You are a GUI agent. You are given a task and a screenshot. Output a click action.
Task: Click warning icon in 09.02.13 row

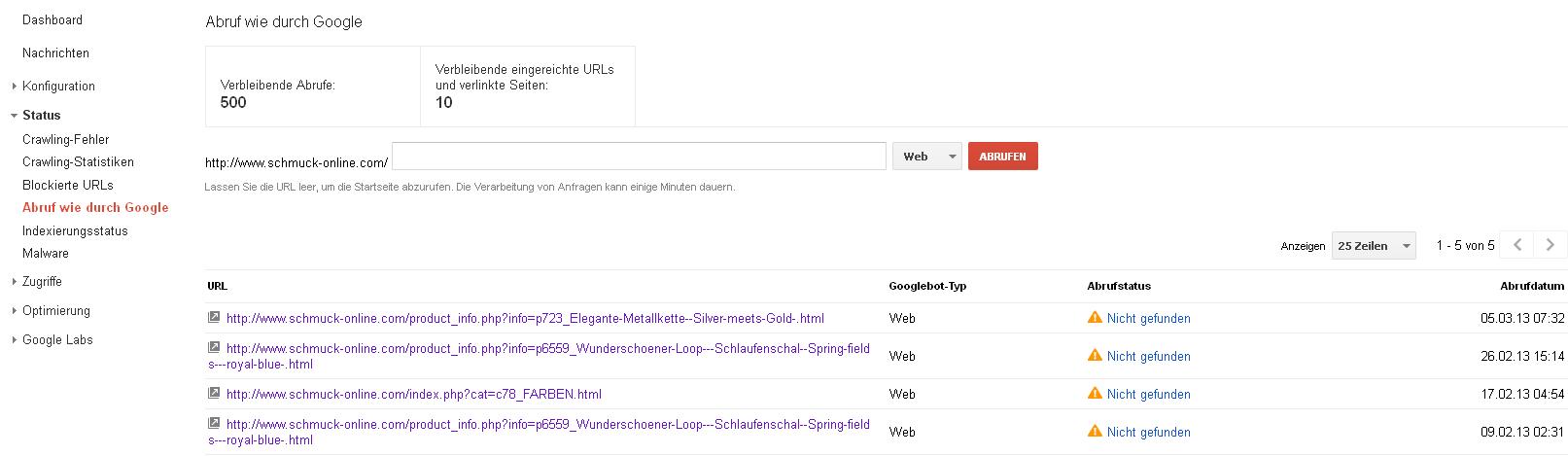(1095, 431)
